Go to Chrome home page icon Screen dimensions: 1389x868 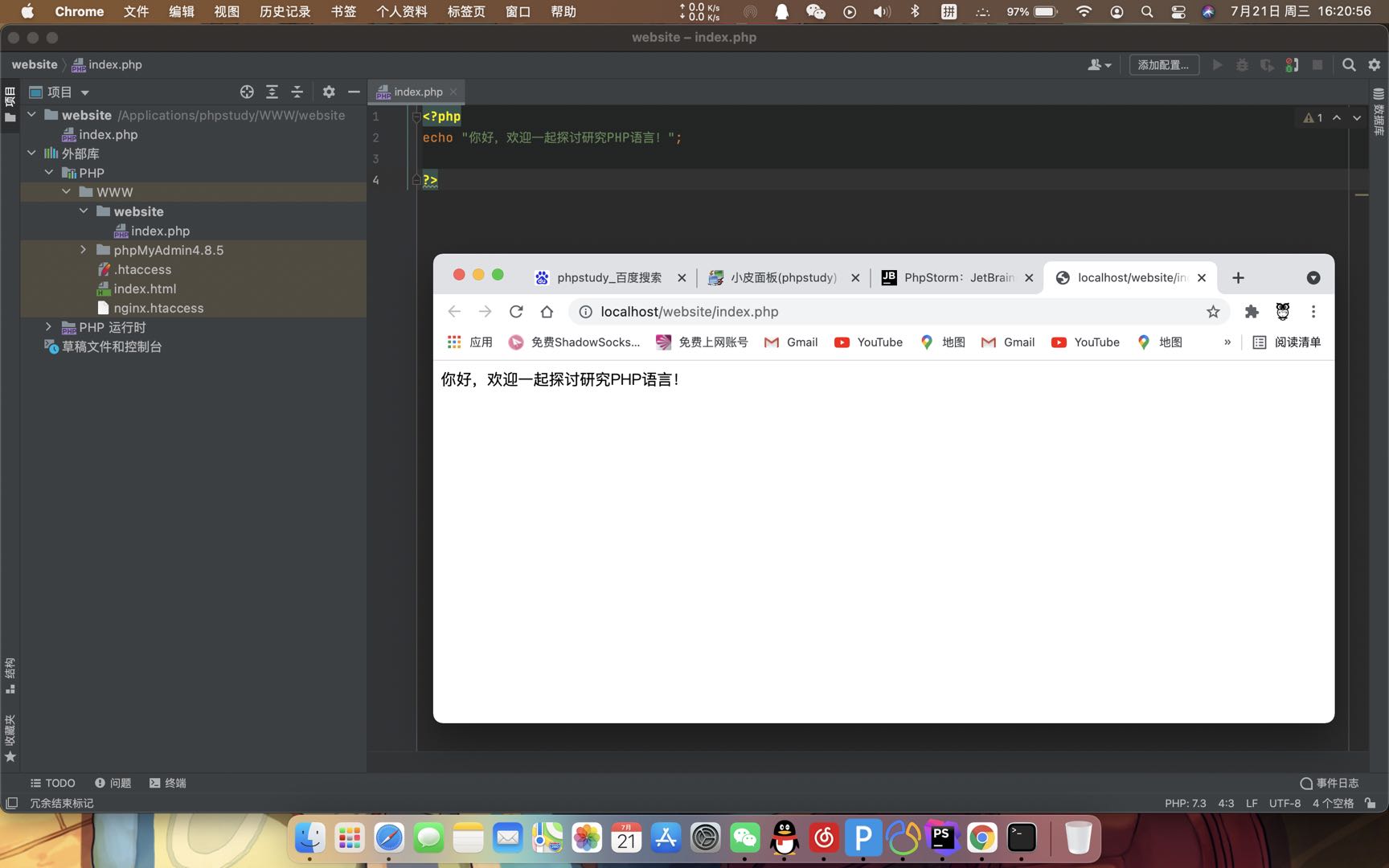pos(547,312)
